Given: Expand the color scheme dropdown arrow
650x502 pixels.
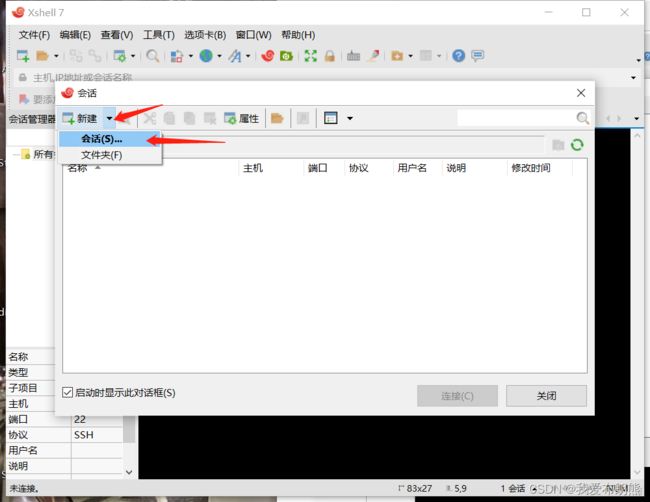Looking at the screenshot, I should point(191,56).
